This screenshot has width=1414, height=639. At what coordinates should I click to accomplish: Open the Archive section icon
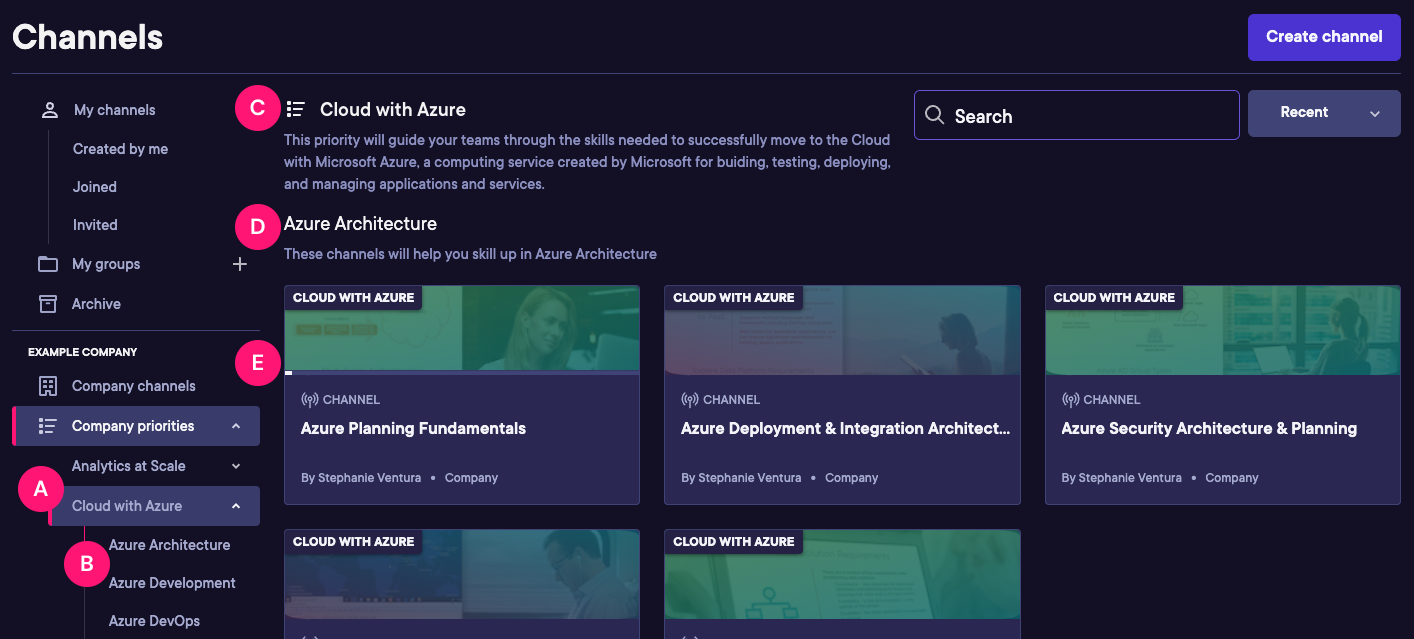click(x=50, y=303)
